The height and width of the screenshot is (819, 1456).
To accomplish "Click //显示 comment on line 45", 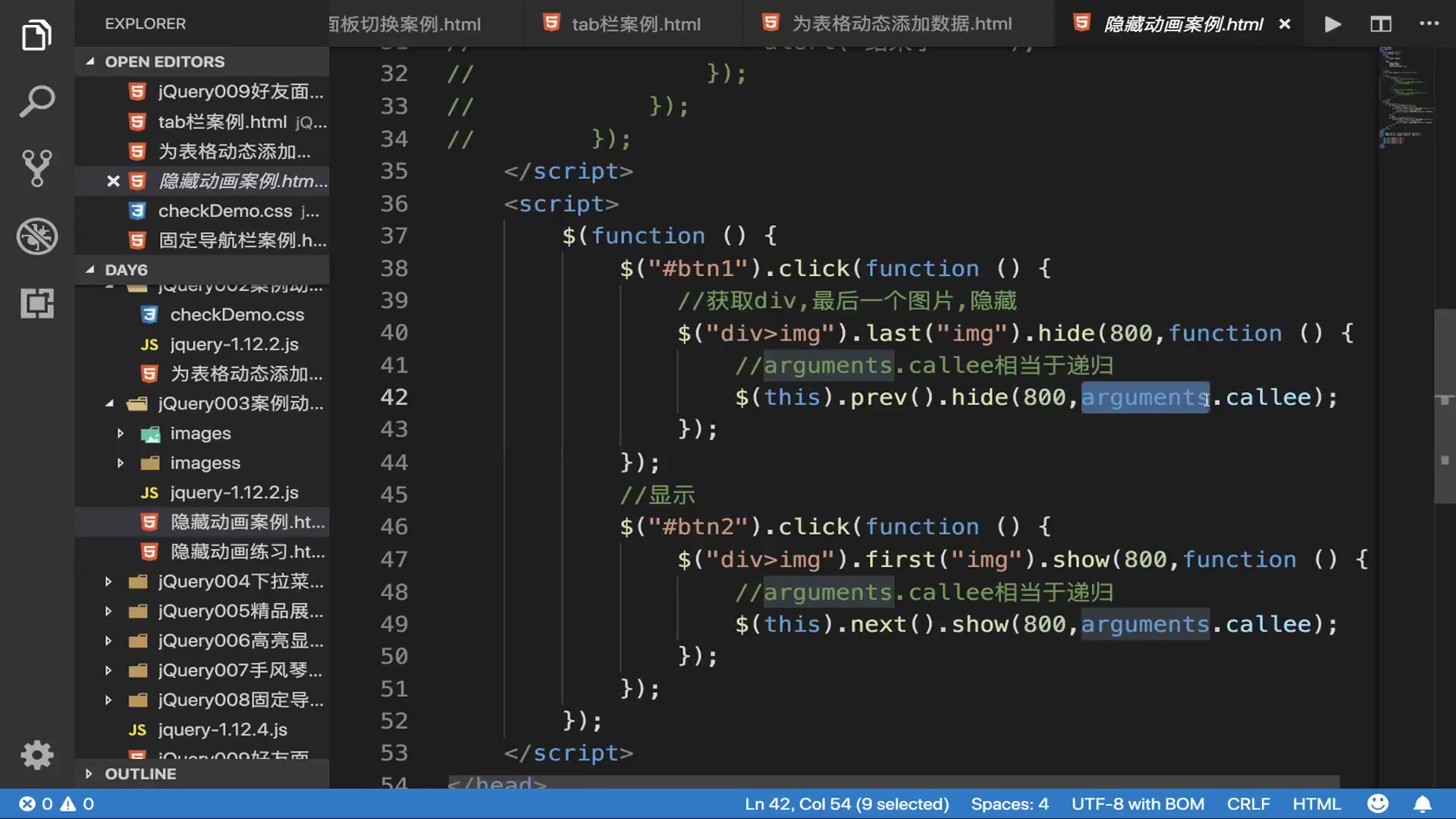I will 657,495.
